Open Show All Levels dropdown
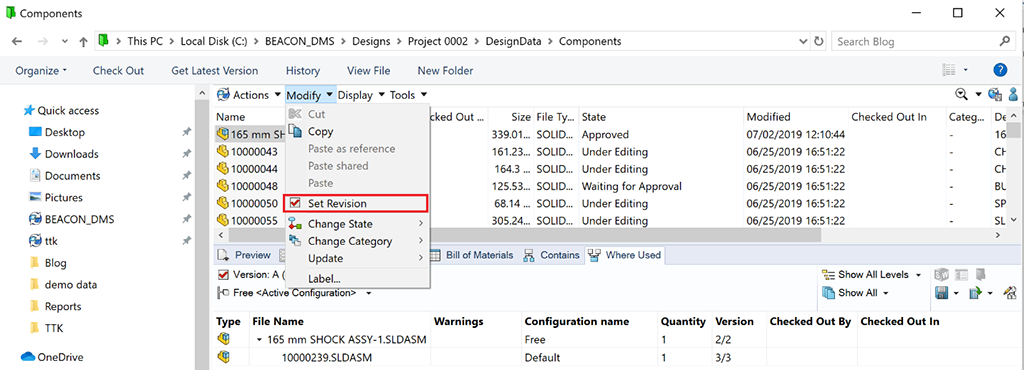 [872, 275]
